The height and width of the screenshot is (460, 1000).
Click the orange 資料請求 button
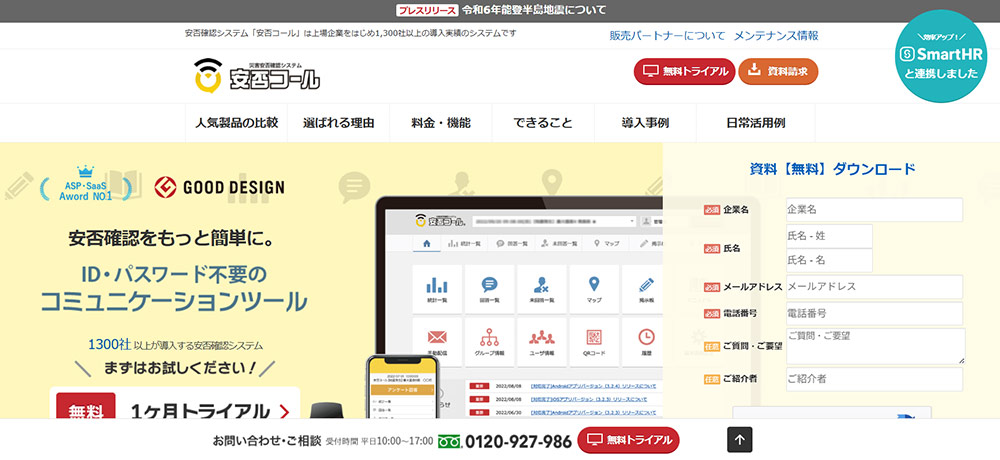coord(778,71)
